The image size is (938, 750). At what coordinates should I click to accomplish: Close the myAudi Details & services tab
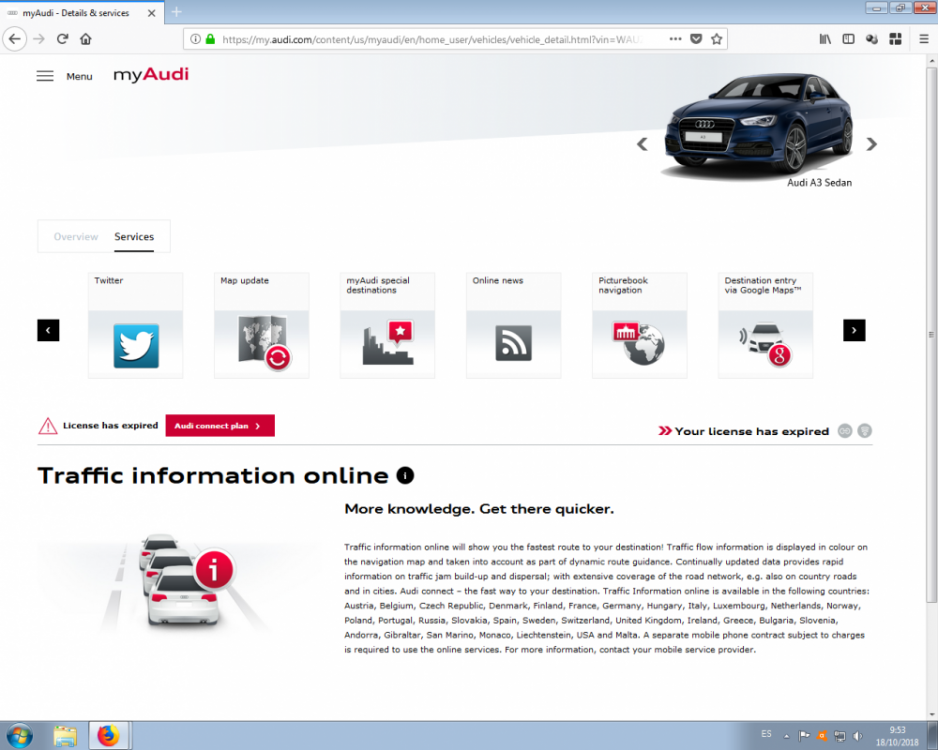click(x=152, y=13)
